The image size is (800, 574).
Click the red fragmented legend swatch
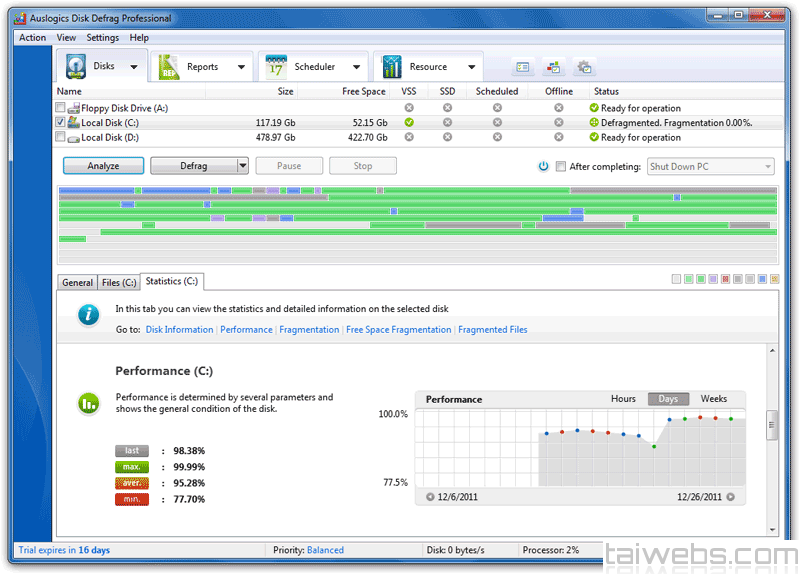coord(726,279)
